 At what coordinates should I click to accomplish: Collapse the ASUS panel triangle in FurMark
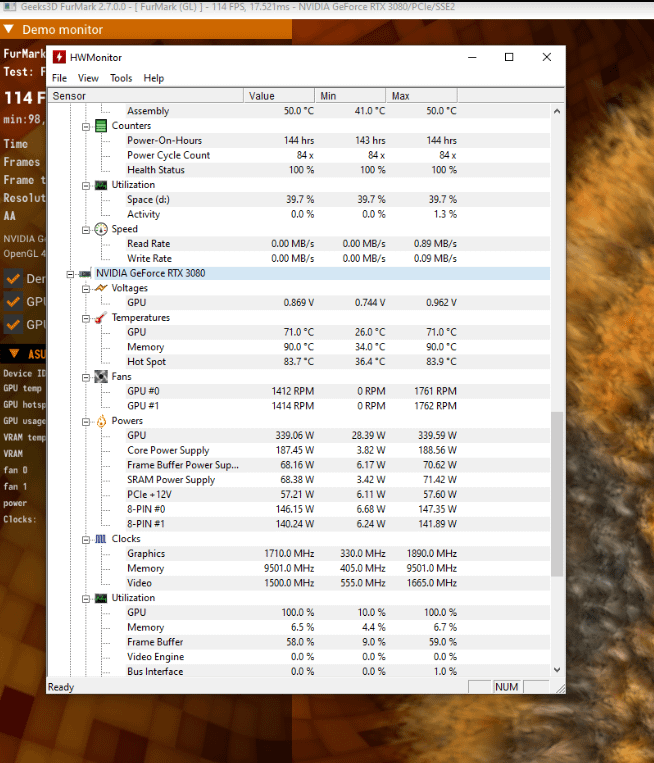(x=14, y=353)
